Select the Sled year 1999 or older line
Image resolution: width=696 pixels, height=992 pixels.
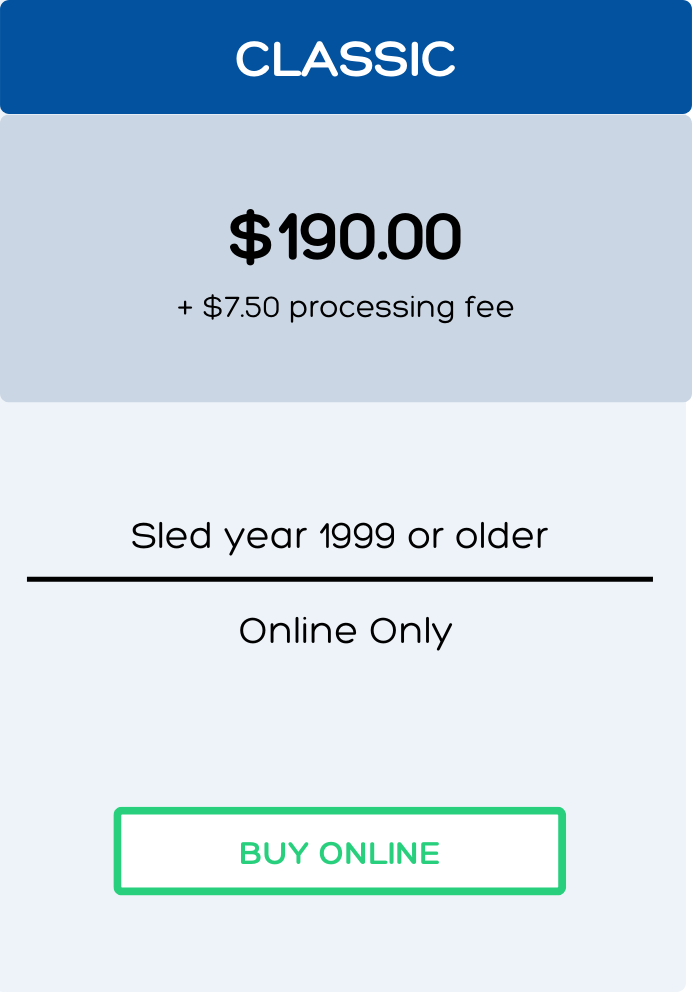(339, 537)
